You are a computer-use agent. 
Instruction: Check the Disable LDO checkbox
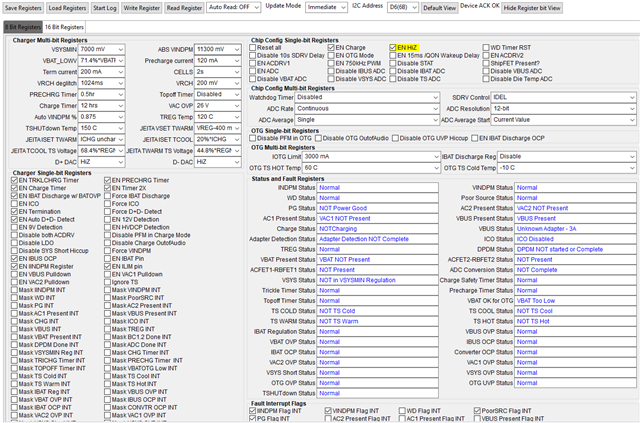click(14, 243)
